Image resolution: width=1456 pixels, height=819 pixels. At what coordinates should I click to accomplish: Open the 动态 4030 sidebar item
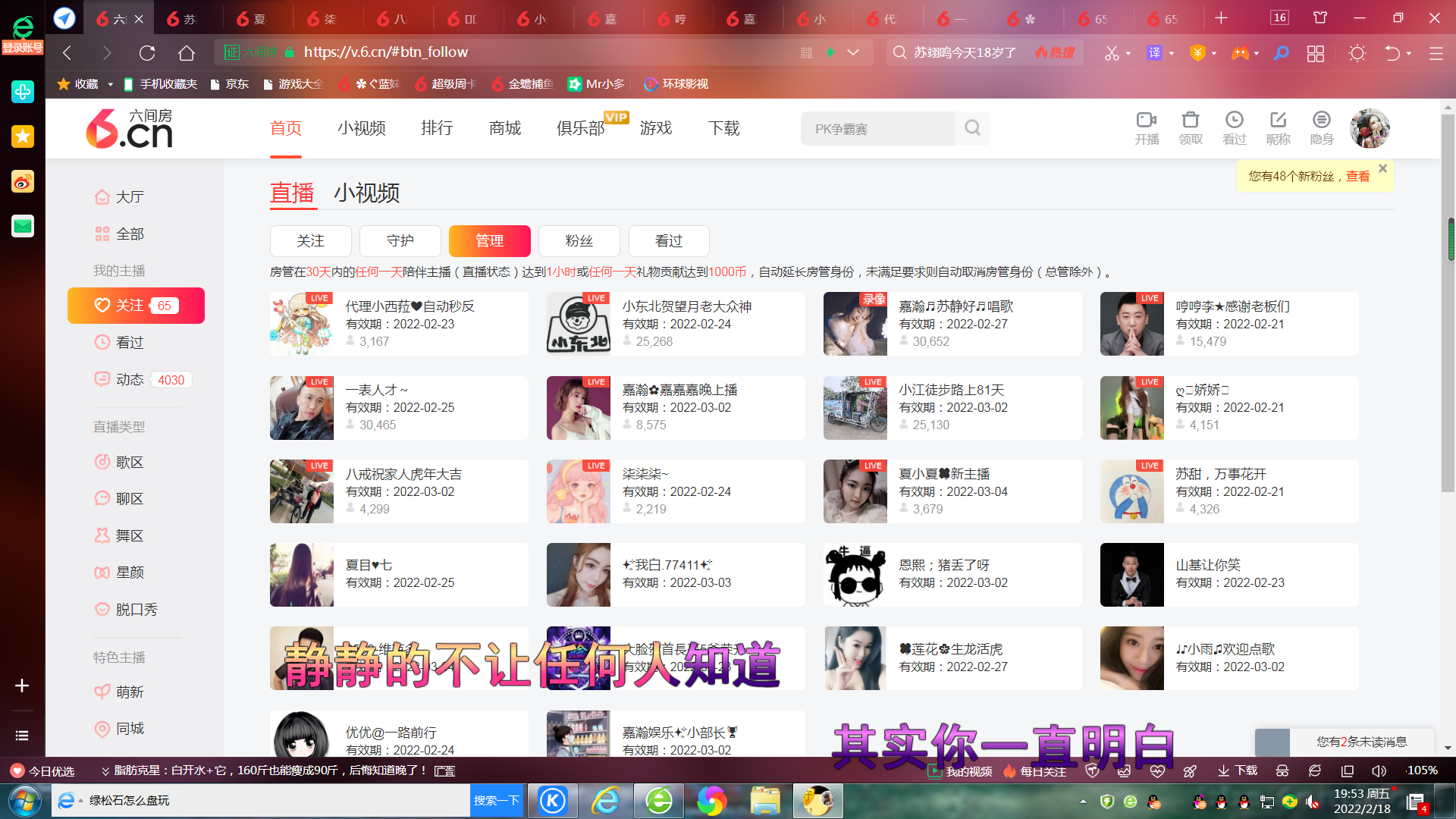click(x=143, y=380)
